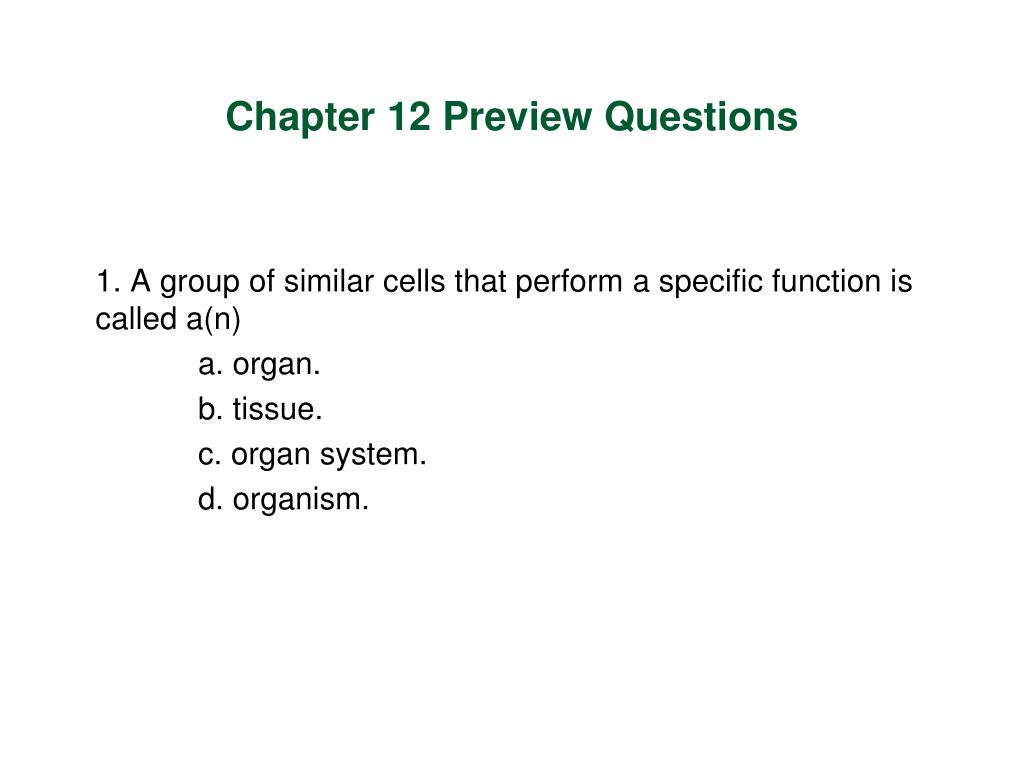
Task: Click the word similar in the question
Action: (x=329, y=281)
